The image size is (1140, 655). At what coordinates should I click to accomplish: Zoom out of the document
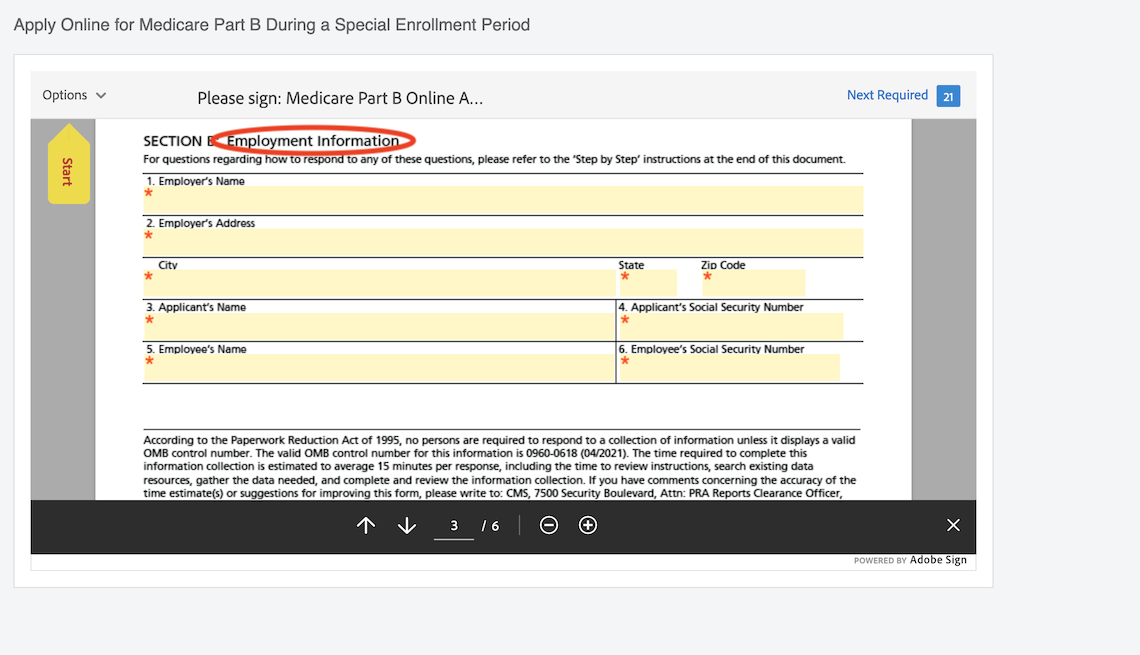pos(548,524)
